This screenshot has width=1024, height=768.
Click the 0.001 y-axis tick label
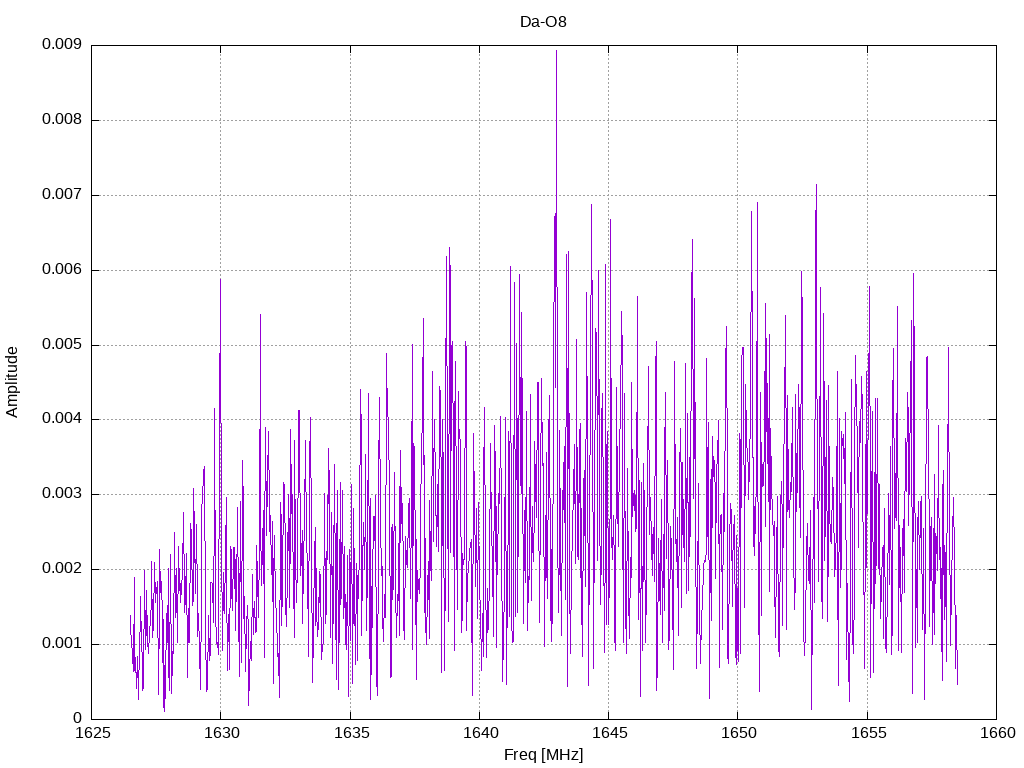62,644
